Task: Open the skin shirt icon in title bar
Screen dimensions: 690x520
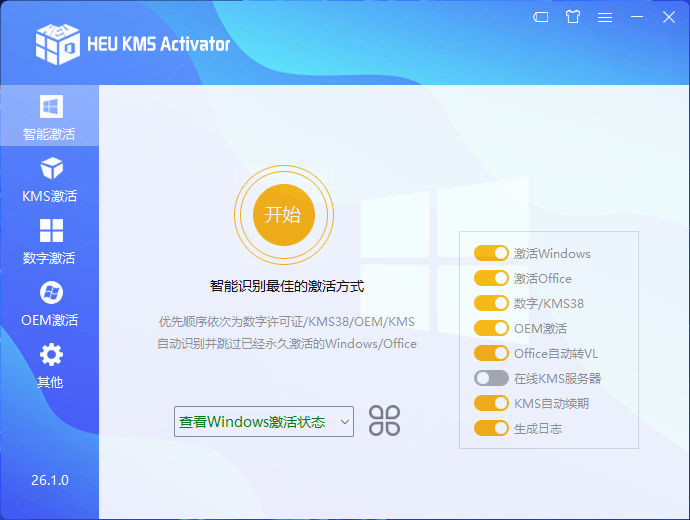Action: pos(572,17)
